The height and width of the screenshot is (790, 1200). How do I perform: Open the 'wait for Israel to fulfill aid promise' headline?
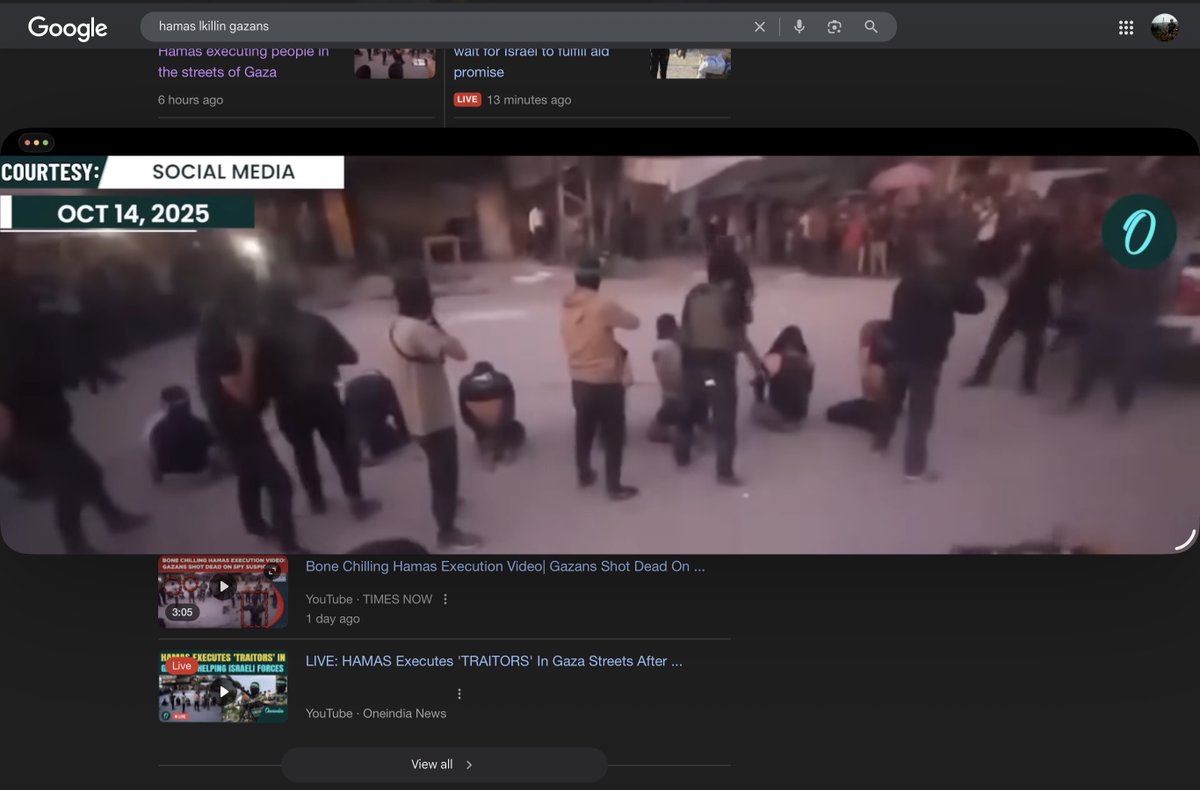[x=531, y=62]
